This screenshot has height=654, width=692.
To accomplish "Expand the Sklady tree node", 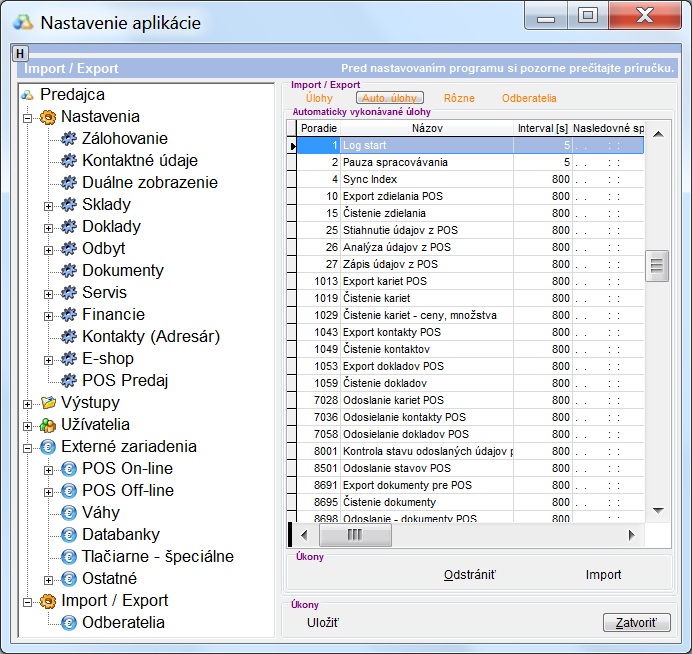I will pos(48,205).
